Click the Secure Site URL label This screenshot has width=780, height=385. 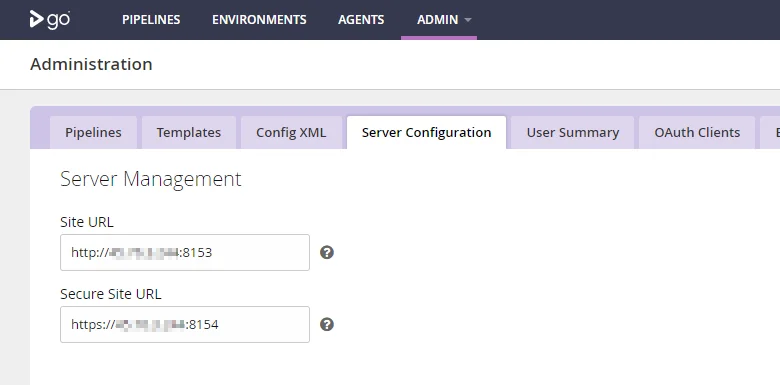[x=111, y=294]
